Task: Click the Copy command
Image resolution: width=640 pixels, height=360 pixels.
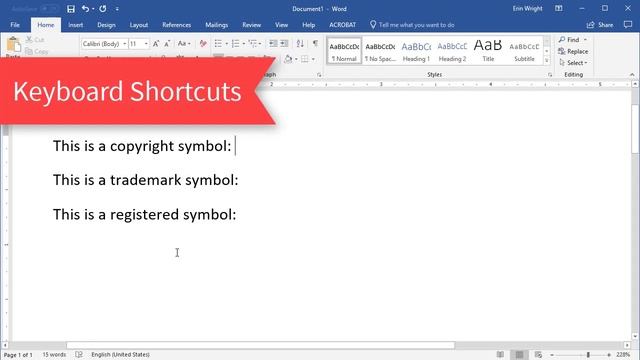Action: [36, 51]
